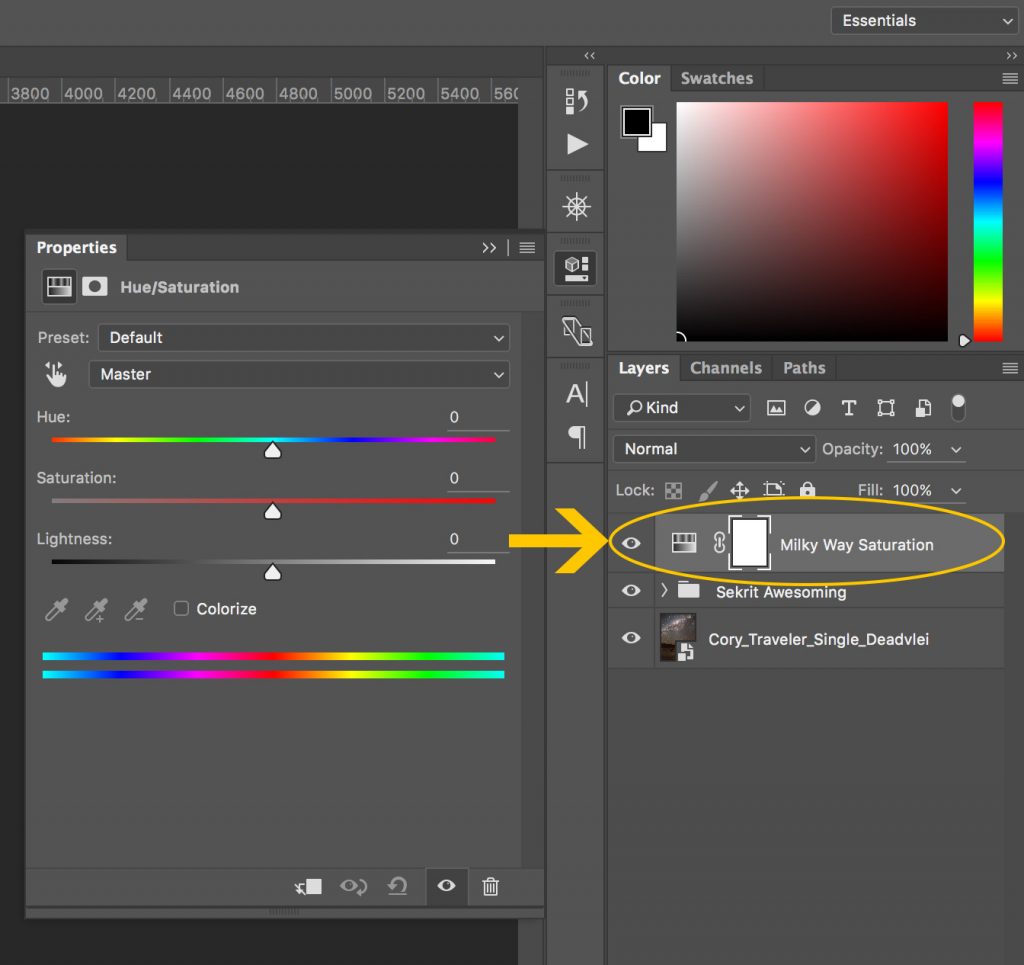Delete the adjustment layer via trash button
This screenshot has width=1024, height=965.
click(490, 886)
